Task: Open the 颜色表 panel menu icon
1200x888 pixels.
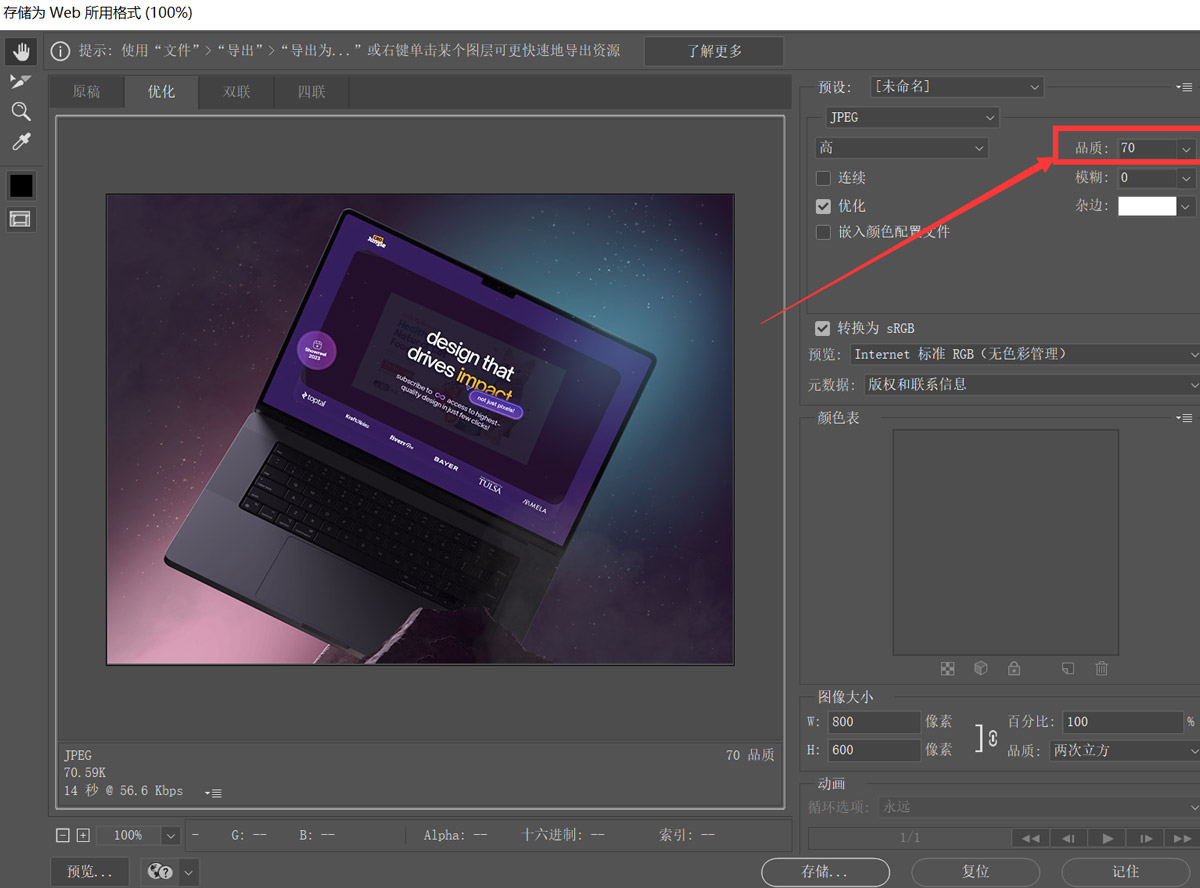Action: click(x=1185, y=418)
